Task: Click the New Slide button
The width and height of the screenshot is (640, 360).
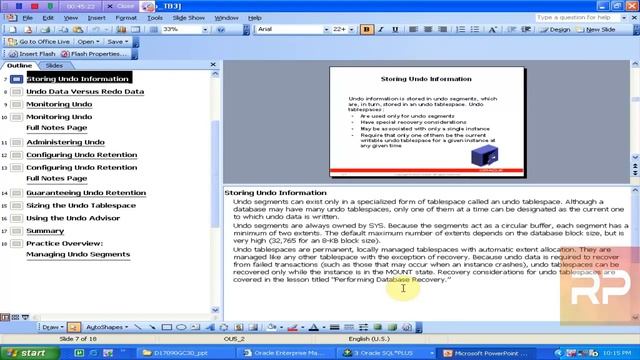Action: click(x=596, y=29)
